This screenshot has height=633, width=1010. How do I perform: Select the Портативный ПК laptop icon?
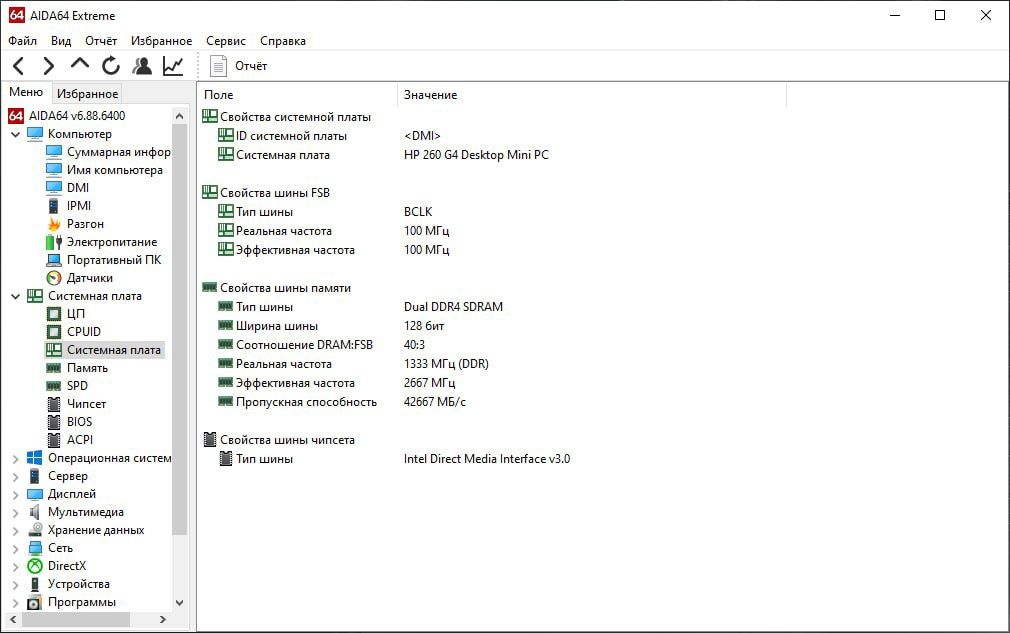[x=54, y=260]
